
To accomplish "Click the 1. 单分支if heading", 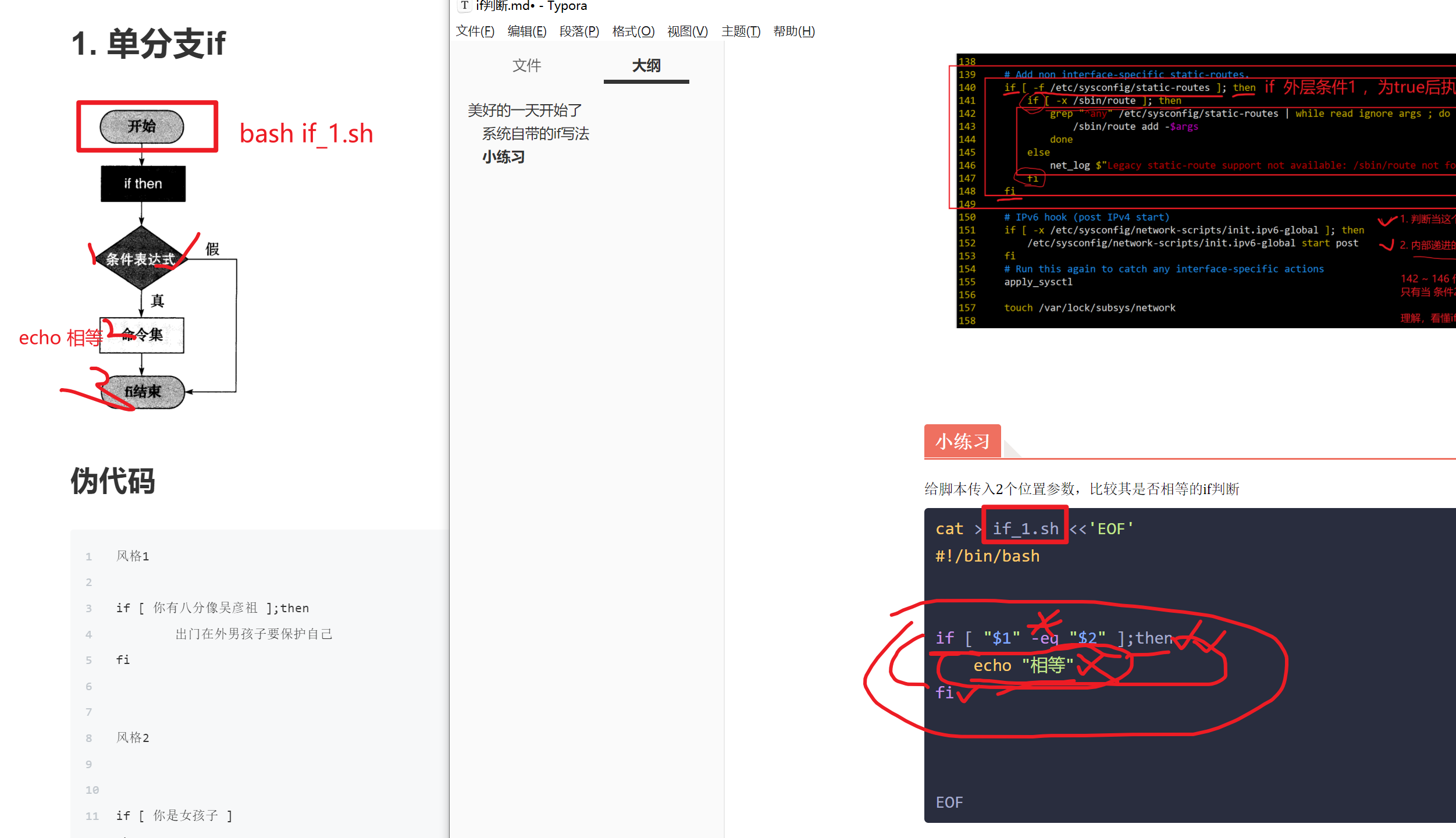I will 148,44.
